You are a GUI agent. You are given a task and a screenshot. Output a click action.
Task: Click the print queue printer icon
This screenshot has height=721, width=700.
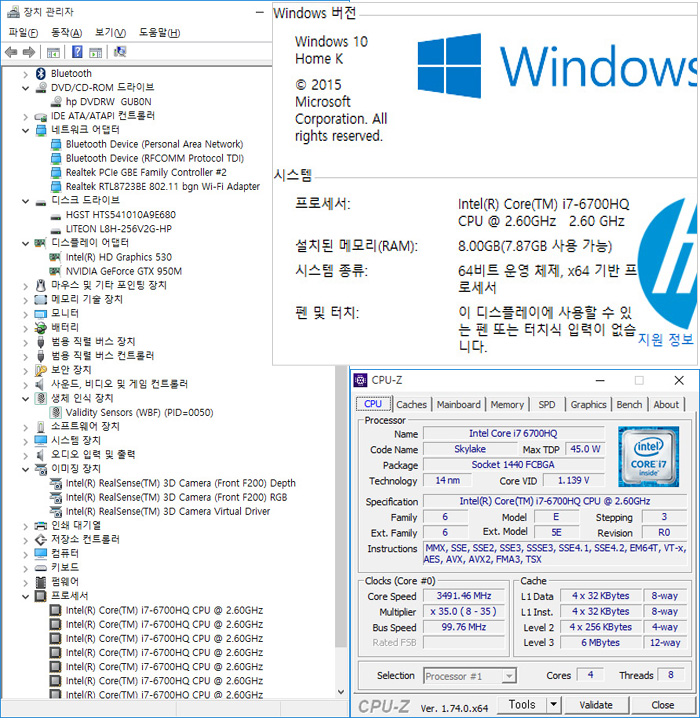pos(40,526)
